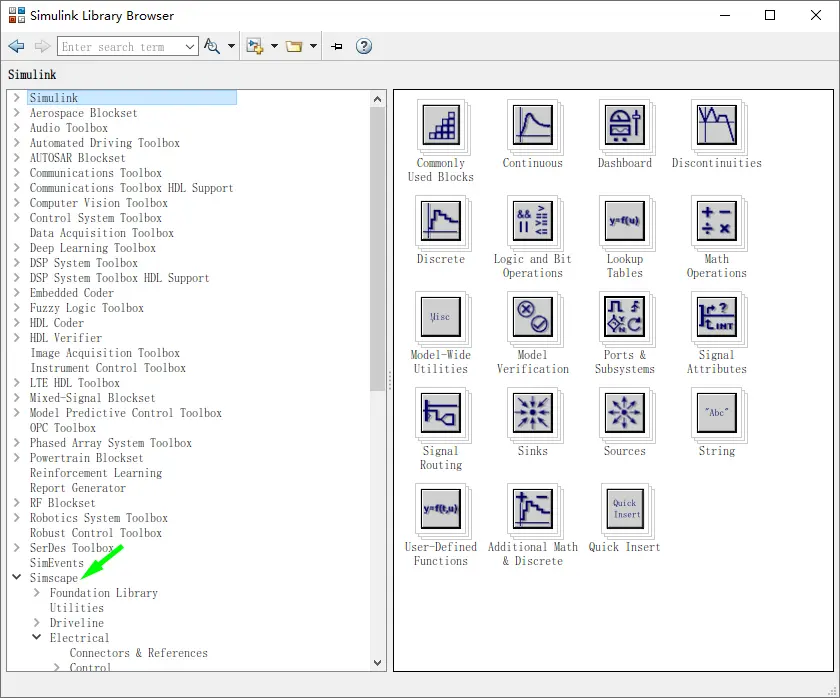Open the Signal Attributes library icon
Screen dimensions: 840x698
[x=717, y=317]
